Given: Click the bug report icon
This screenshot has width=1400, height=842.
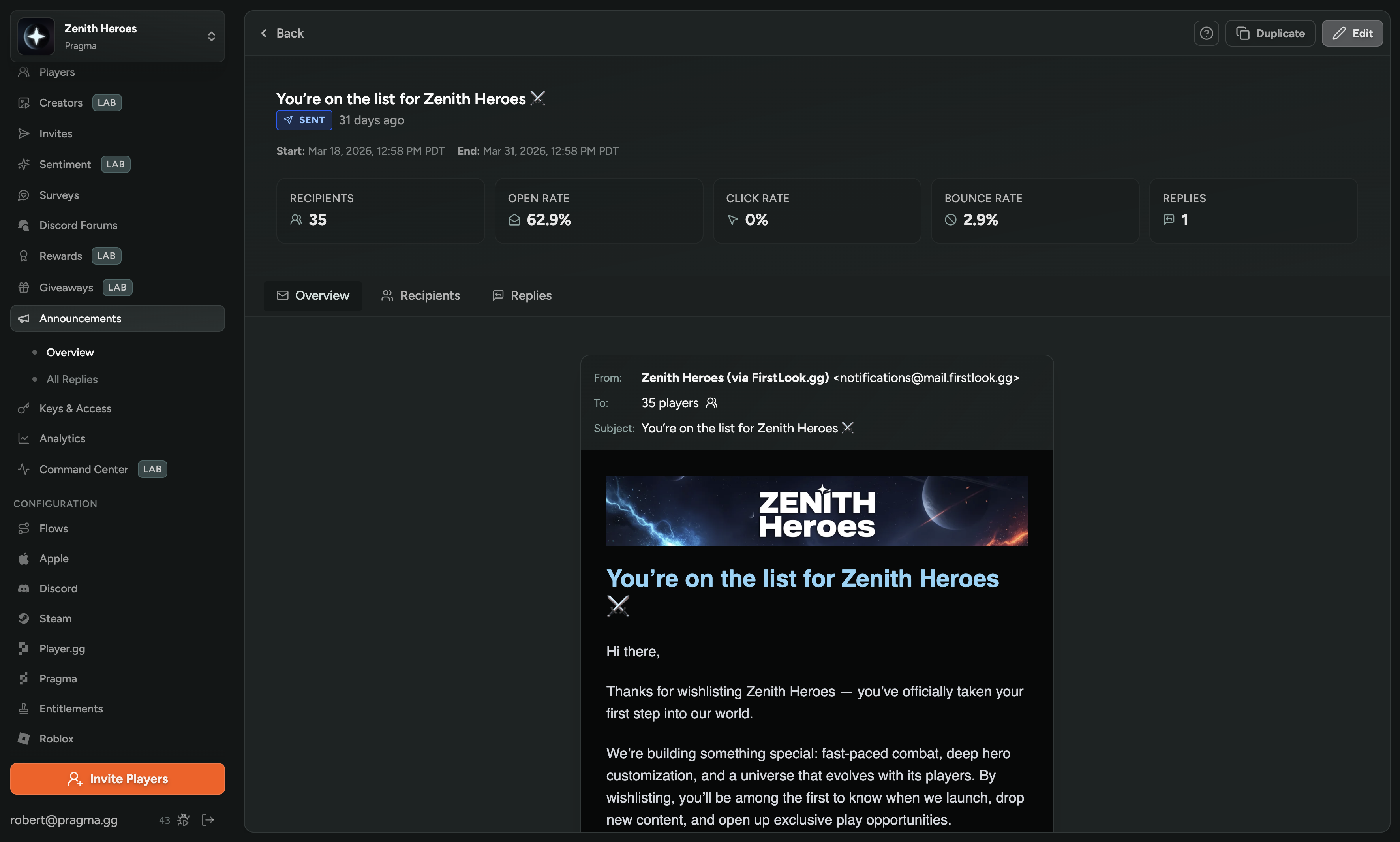Looking at the screenshot, I should [x=183, y=820].
